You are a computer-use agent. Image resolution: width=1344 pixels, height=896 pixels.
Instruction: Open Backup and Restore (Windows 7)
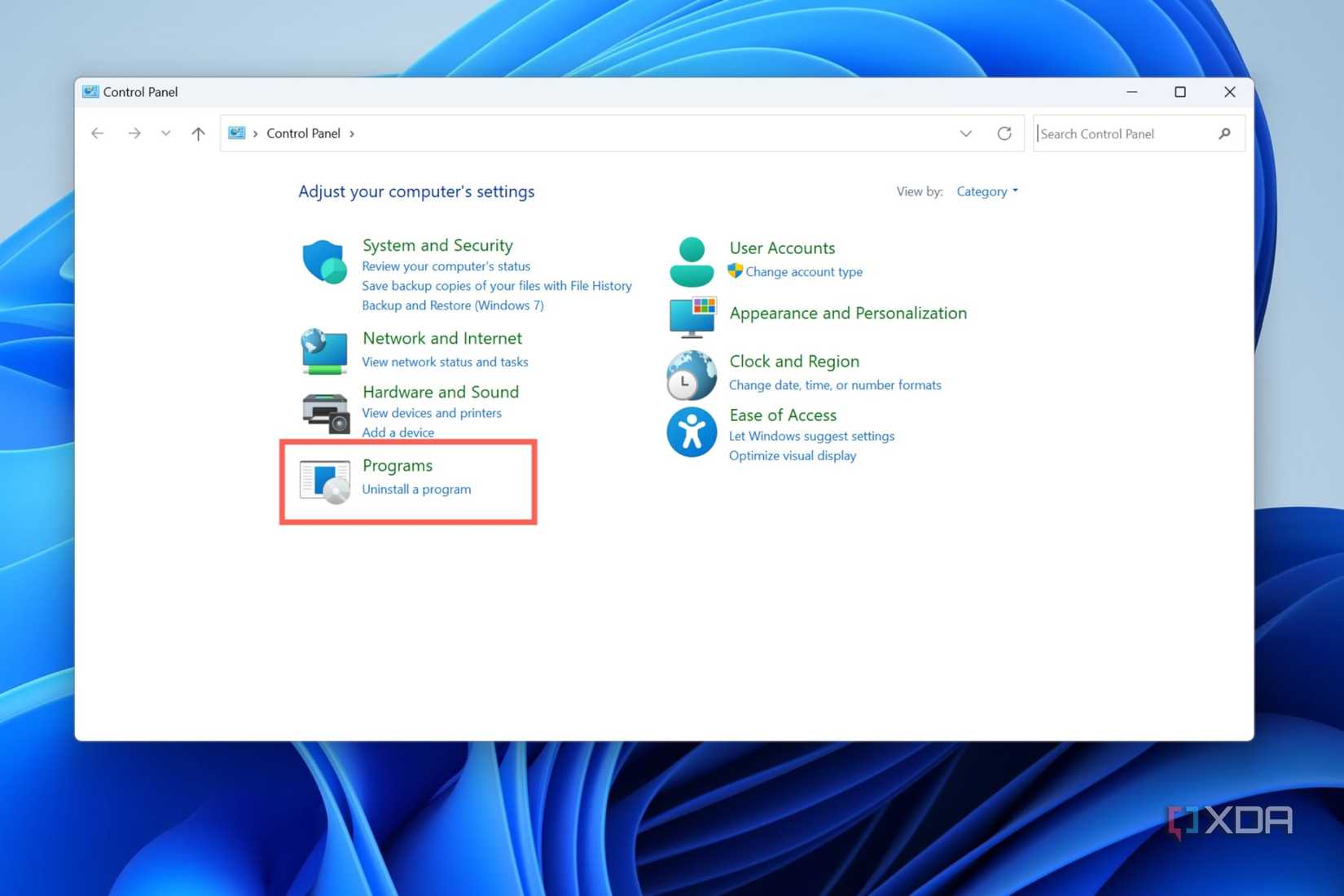[x=452, y=305]
